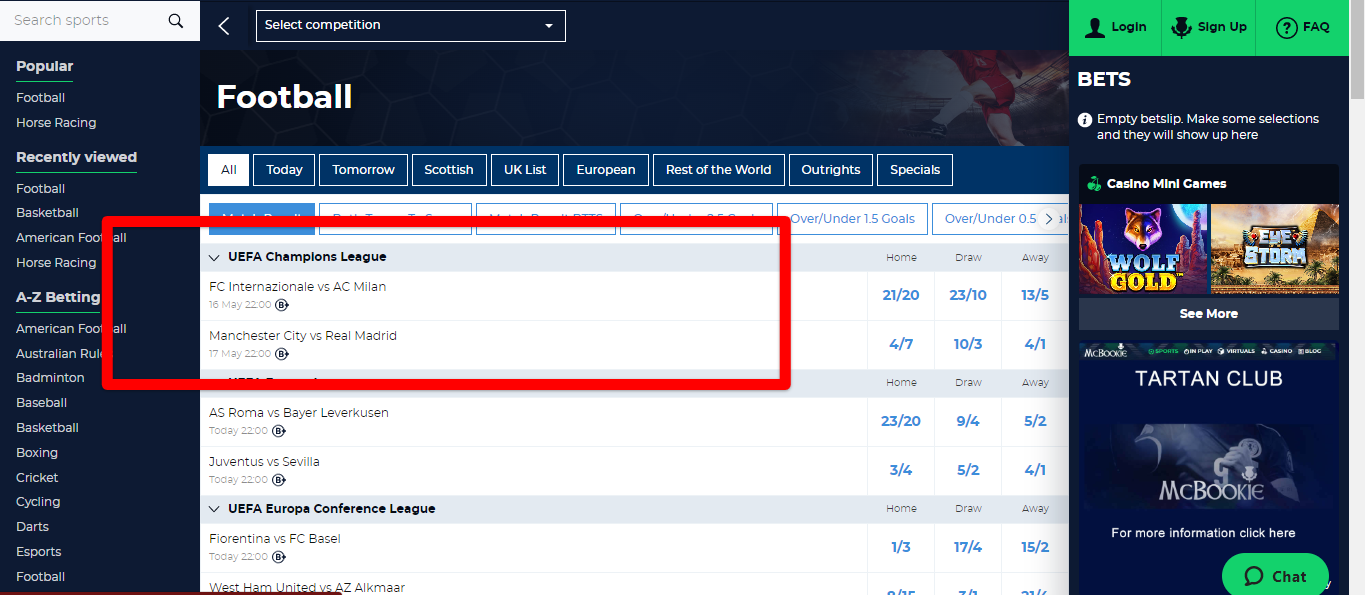Click the info icon in the empty betslip
Viewport: 1365px width, 595px height.
(x=1085, y=120)
